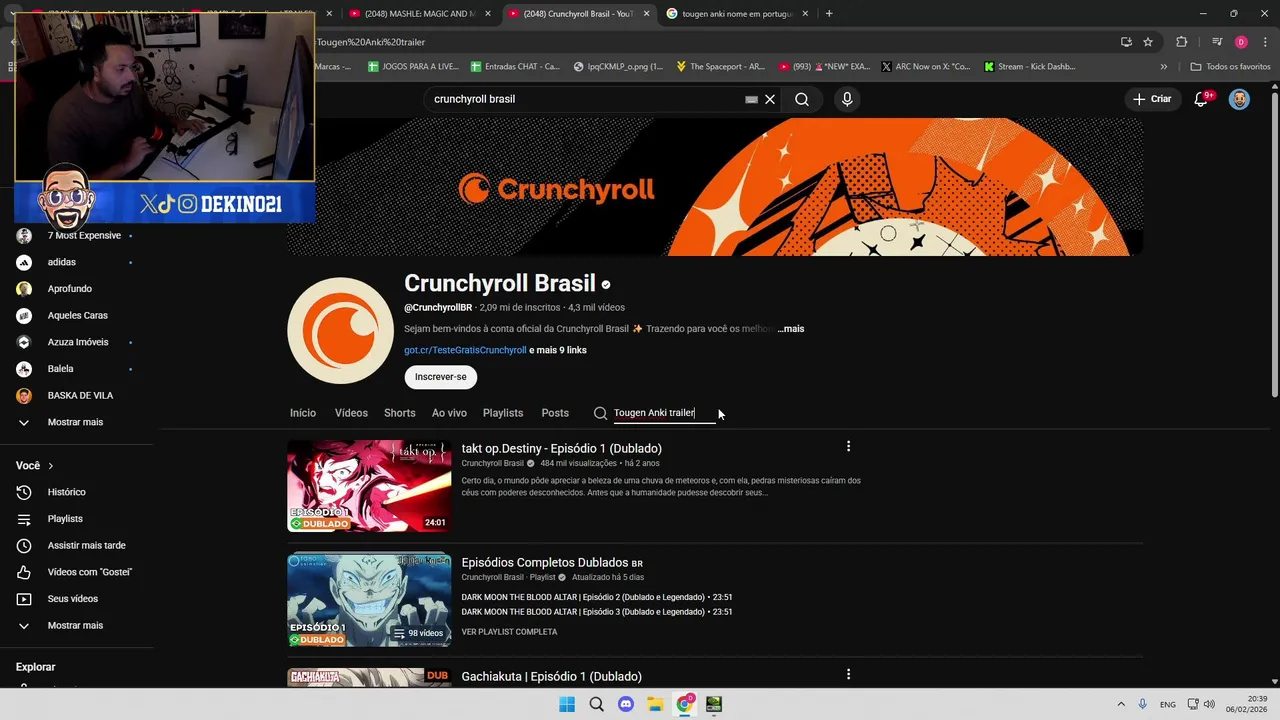
Task: Open the Episódios Completos Dublados playlist thumbnail
Action: click(x=369, y=600)
